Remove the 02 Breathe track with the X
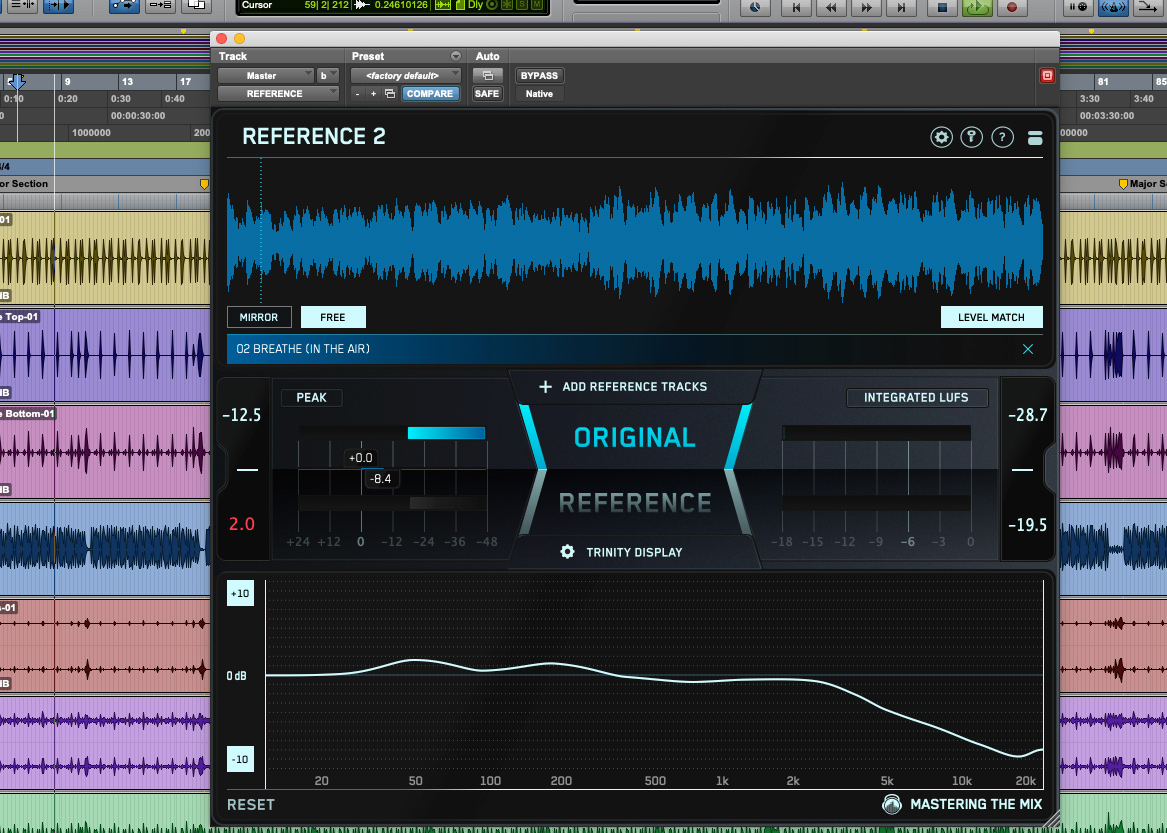1167x833 pixels. pos(1028,349)
